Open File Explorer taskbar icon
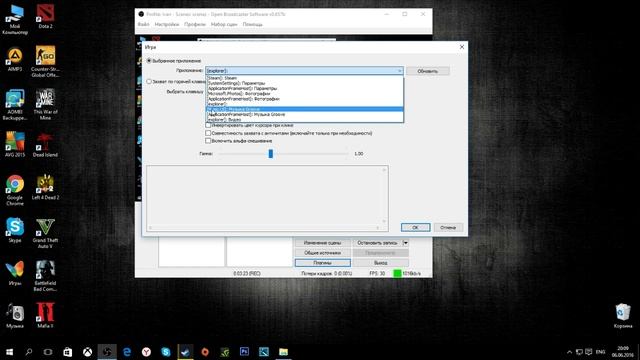This screenshot has width=640, height=360. (283, 352)
